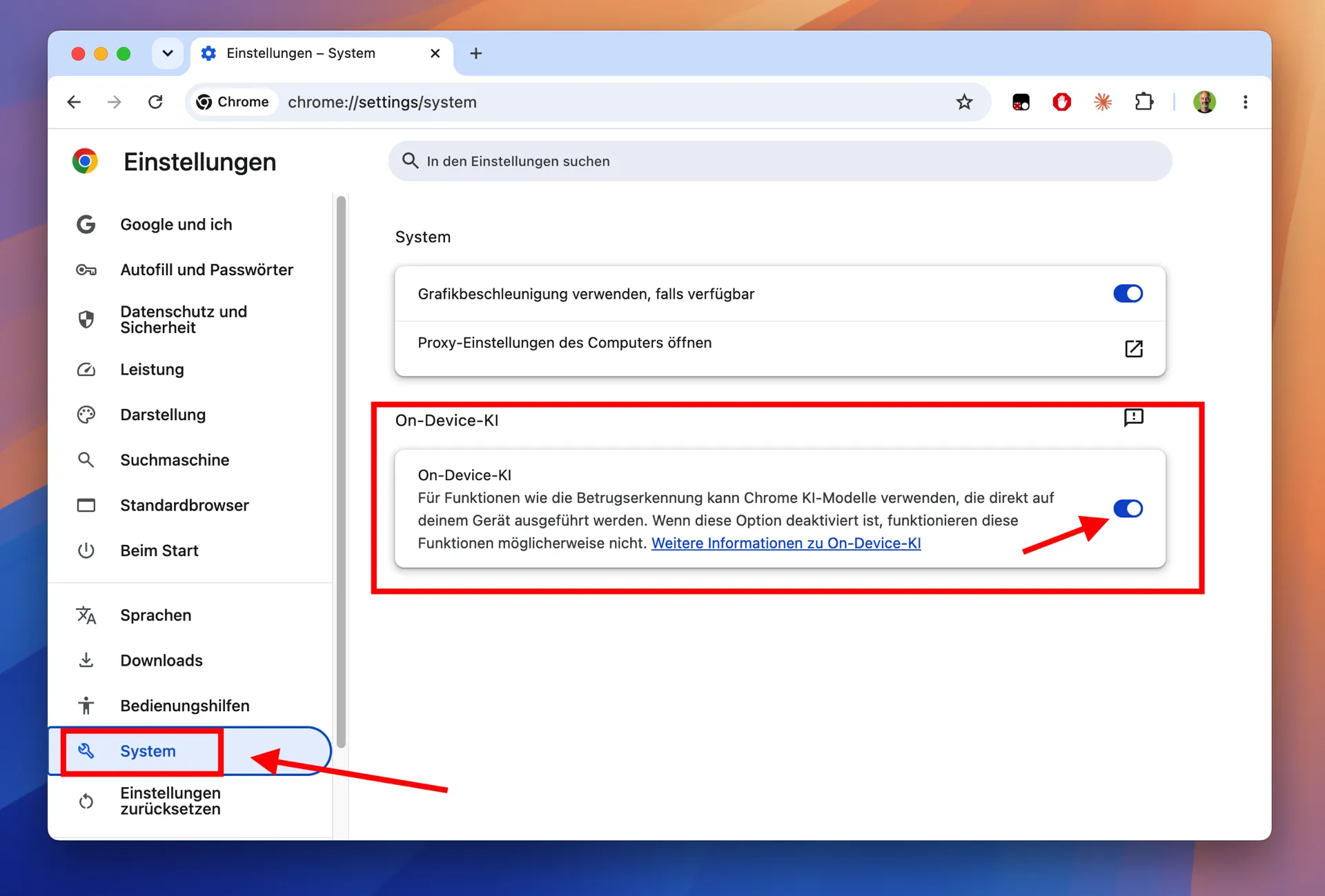Open the tab search dropdown arrow
Image resolution: width=1325 pixels, height=896 pixels.
click(x=167, y=53)
